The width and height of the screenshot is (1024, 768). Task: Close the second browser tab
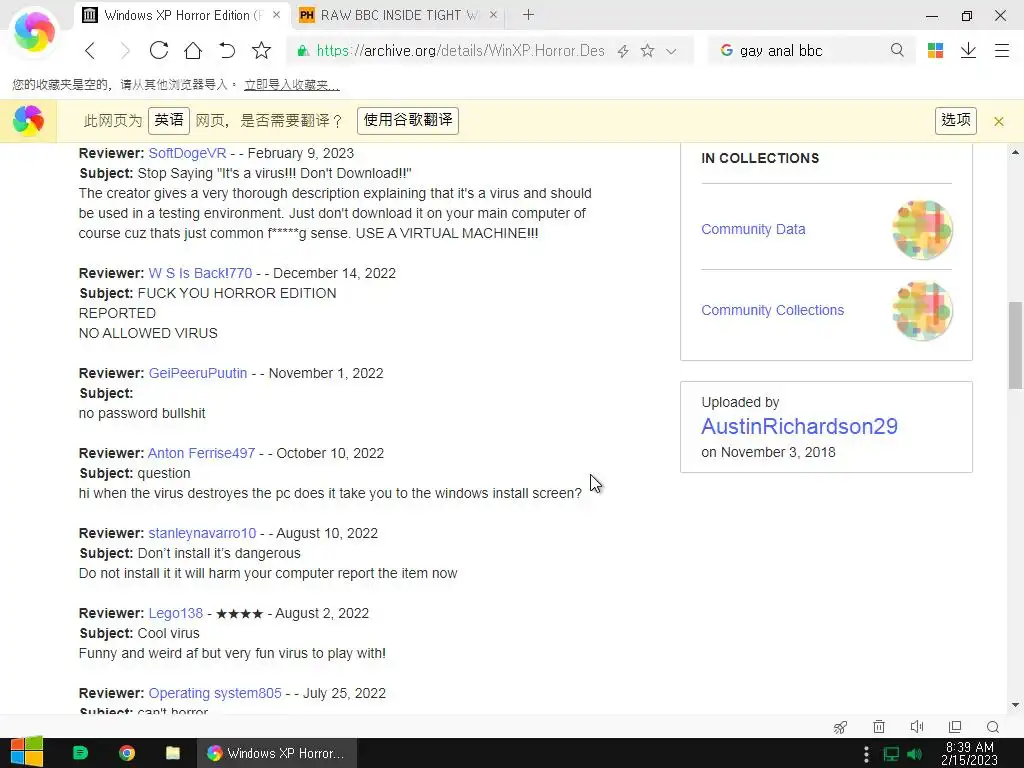coord(493,15)
